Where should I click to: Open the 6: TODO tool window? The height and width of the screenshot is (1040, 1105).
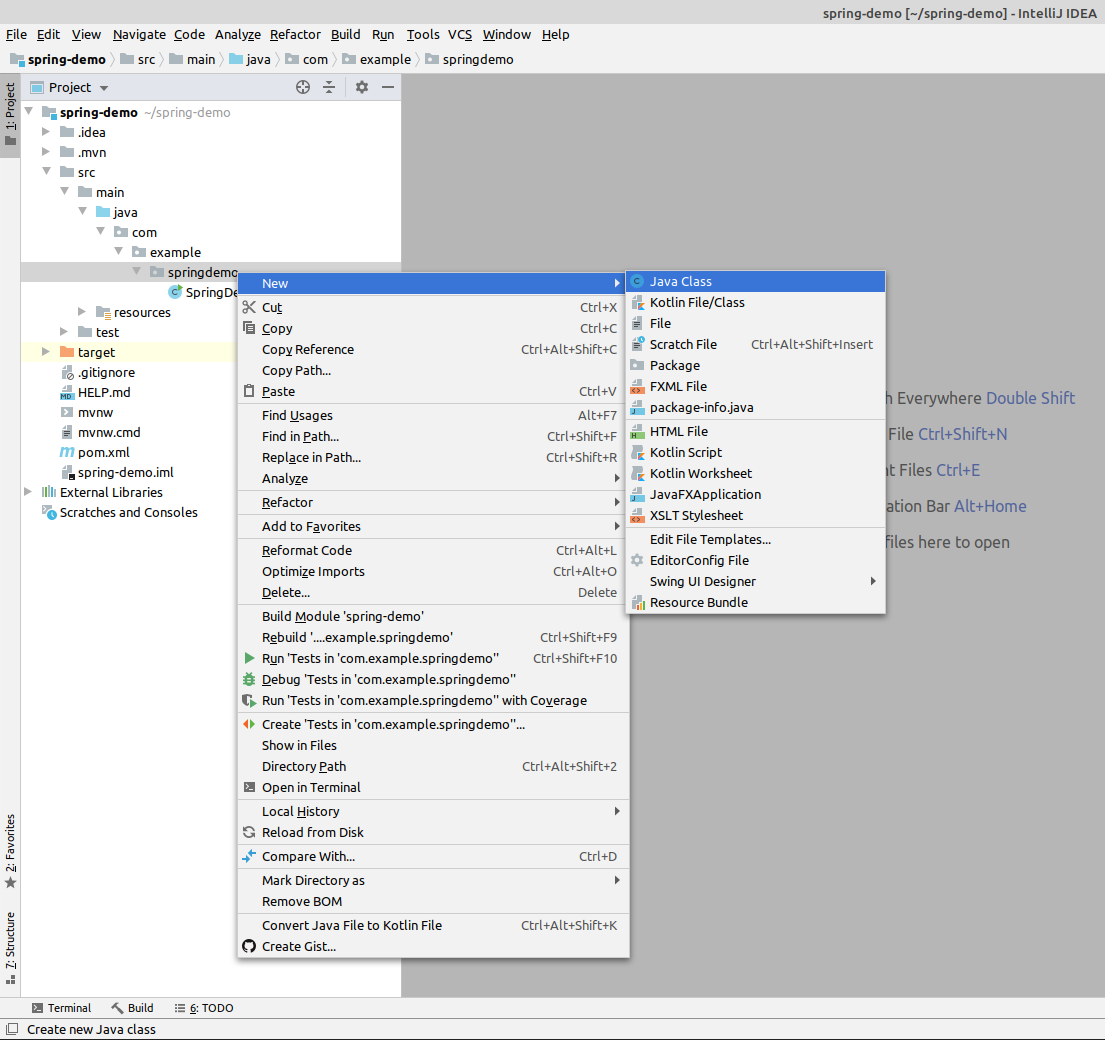204,1008
